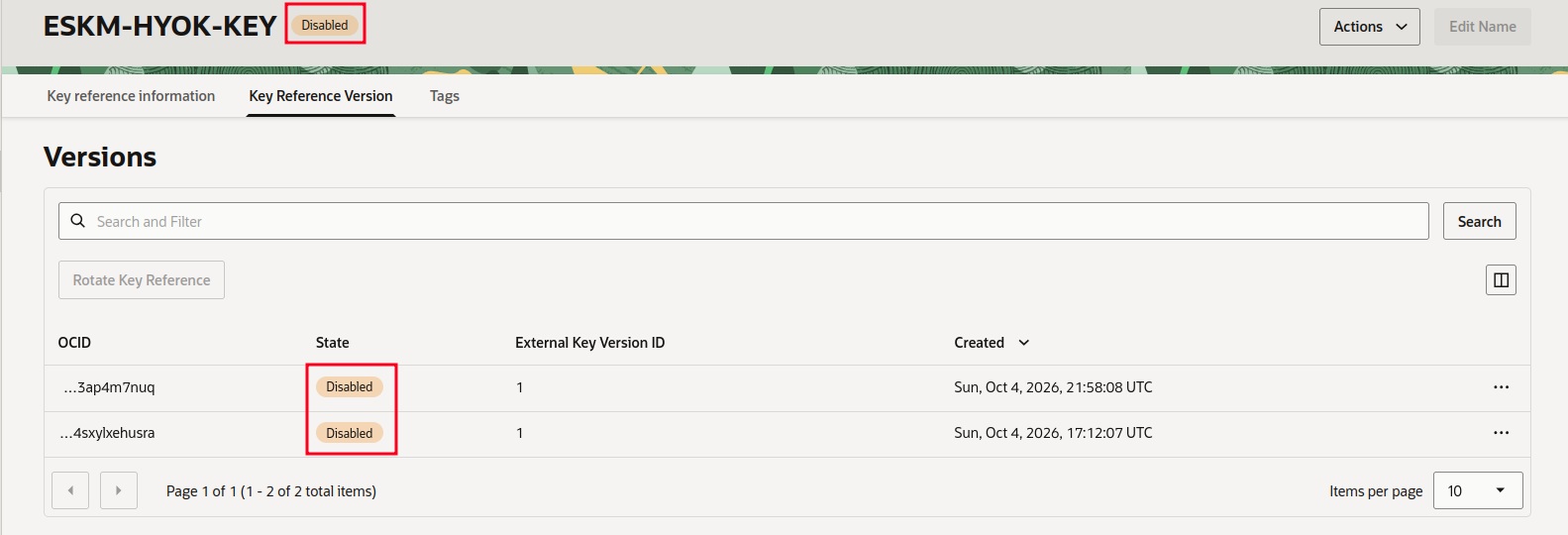Open Items per page dropdown
Screen dimensions: 1568x535
tap(1477, 490)
